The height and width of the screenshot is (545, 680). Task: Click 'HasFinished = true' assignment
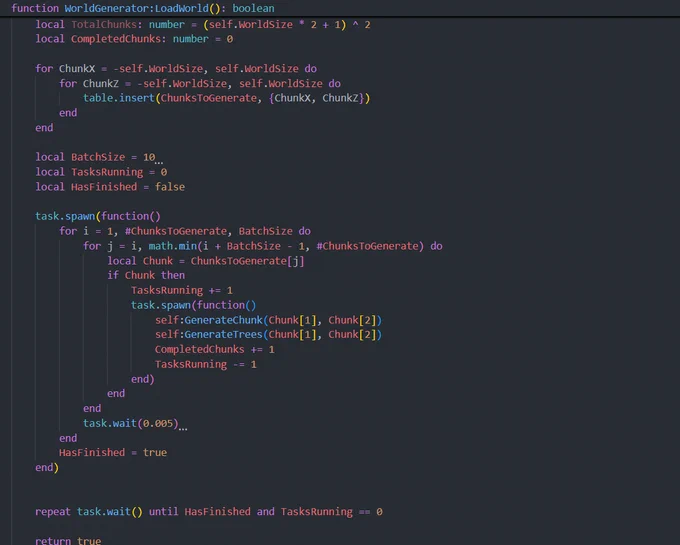[x=113, y=453]
